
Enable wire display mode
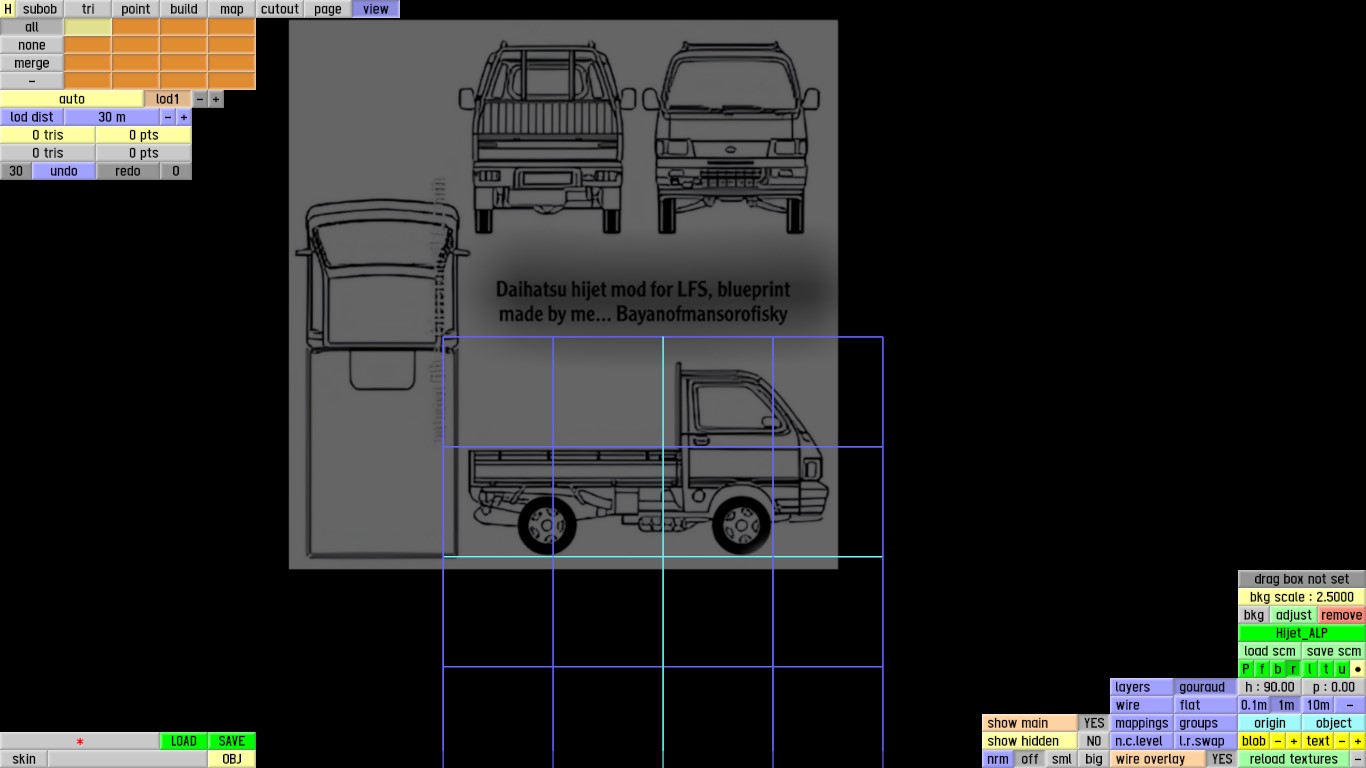click(1142, 705)
